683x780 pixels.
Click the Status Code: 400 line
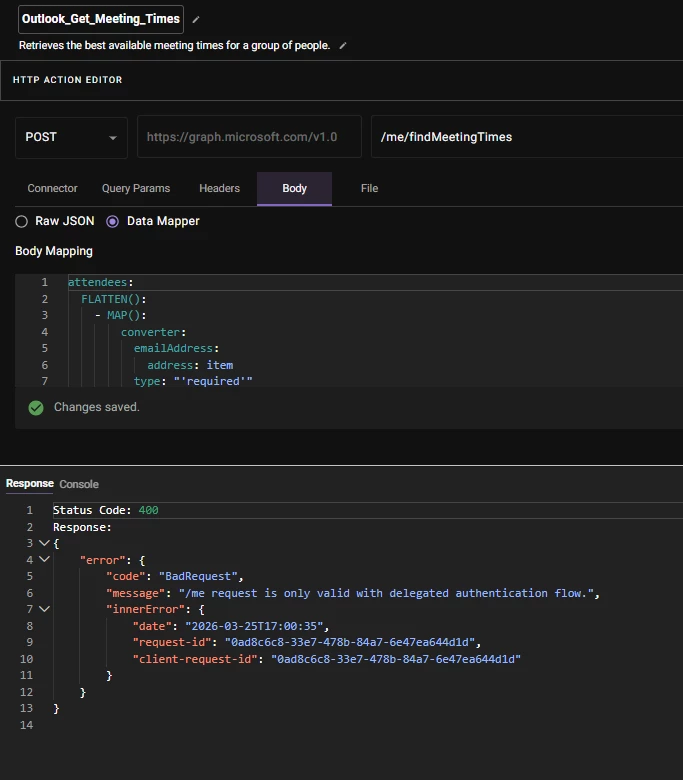point(105,510)
